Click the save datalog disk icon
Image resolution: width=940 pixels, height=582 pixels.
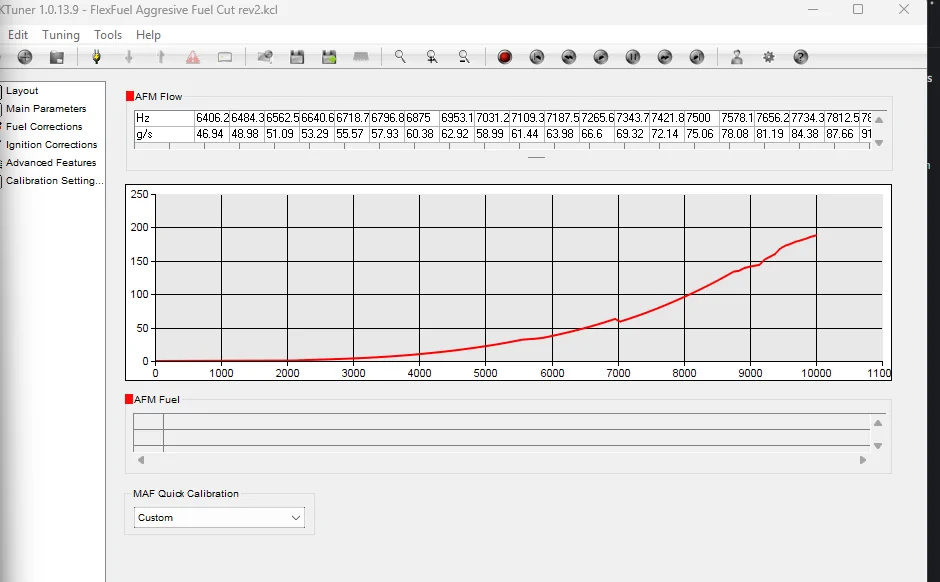[297, 57]
